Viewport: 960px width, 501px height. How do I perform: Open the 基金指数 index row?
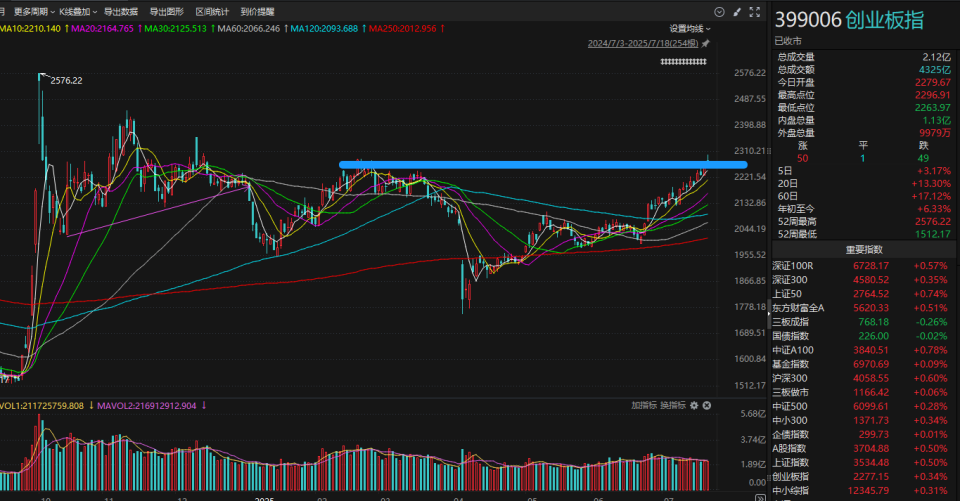(x=860, y=364)
